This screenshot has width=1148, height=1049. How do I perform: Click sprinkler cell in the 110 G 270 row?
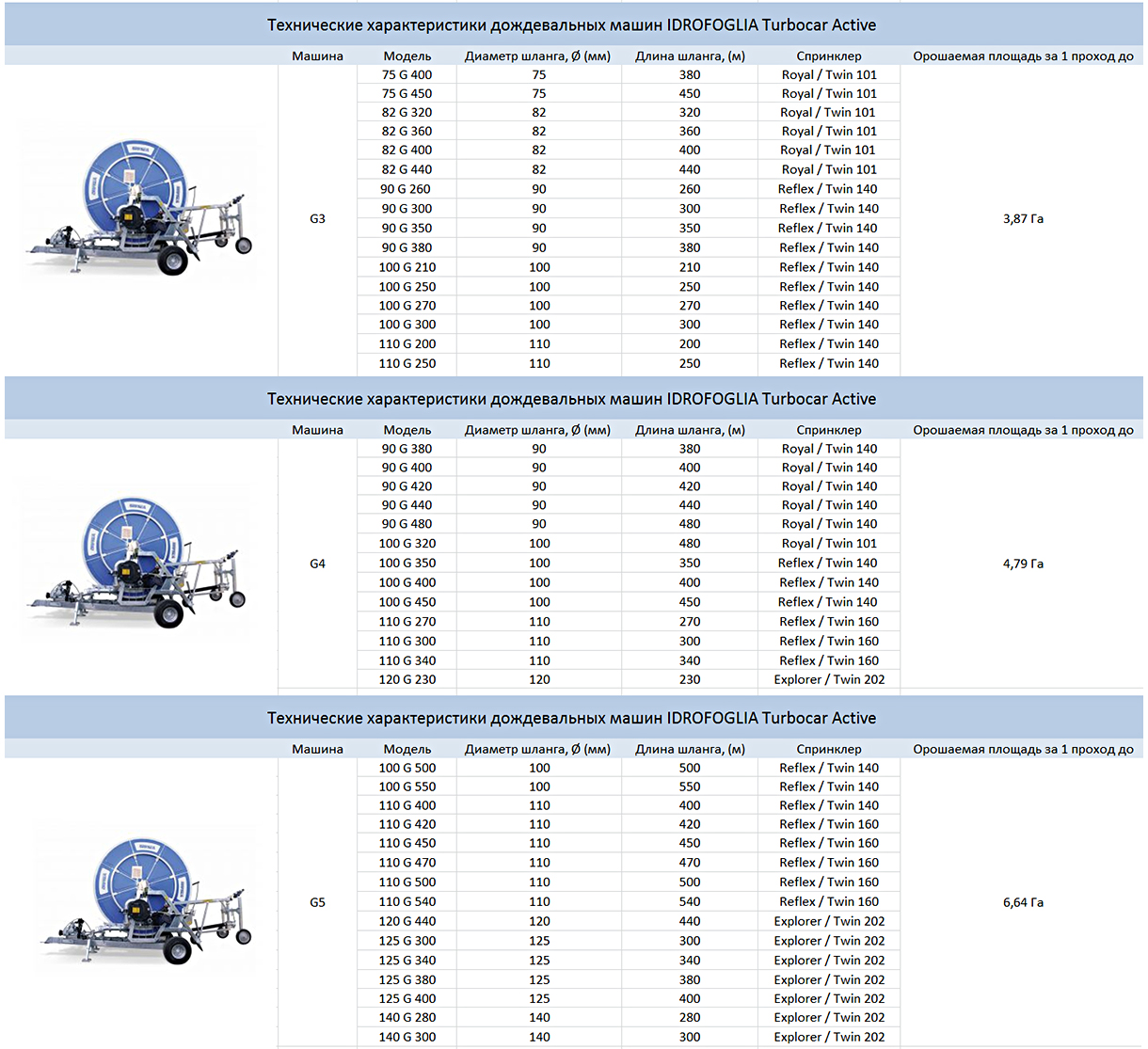point(829,622)
